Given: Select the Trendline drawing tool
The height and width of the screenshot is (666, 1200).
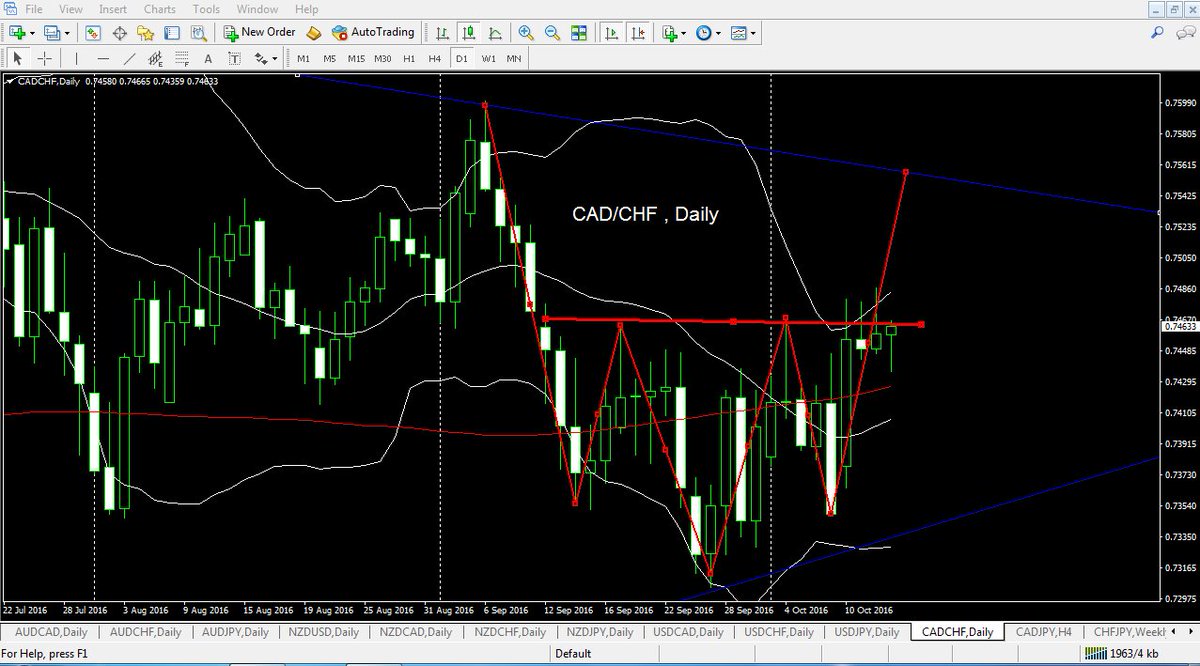Looking at the screenshot, I should (x=129, y=59).
